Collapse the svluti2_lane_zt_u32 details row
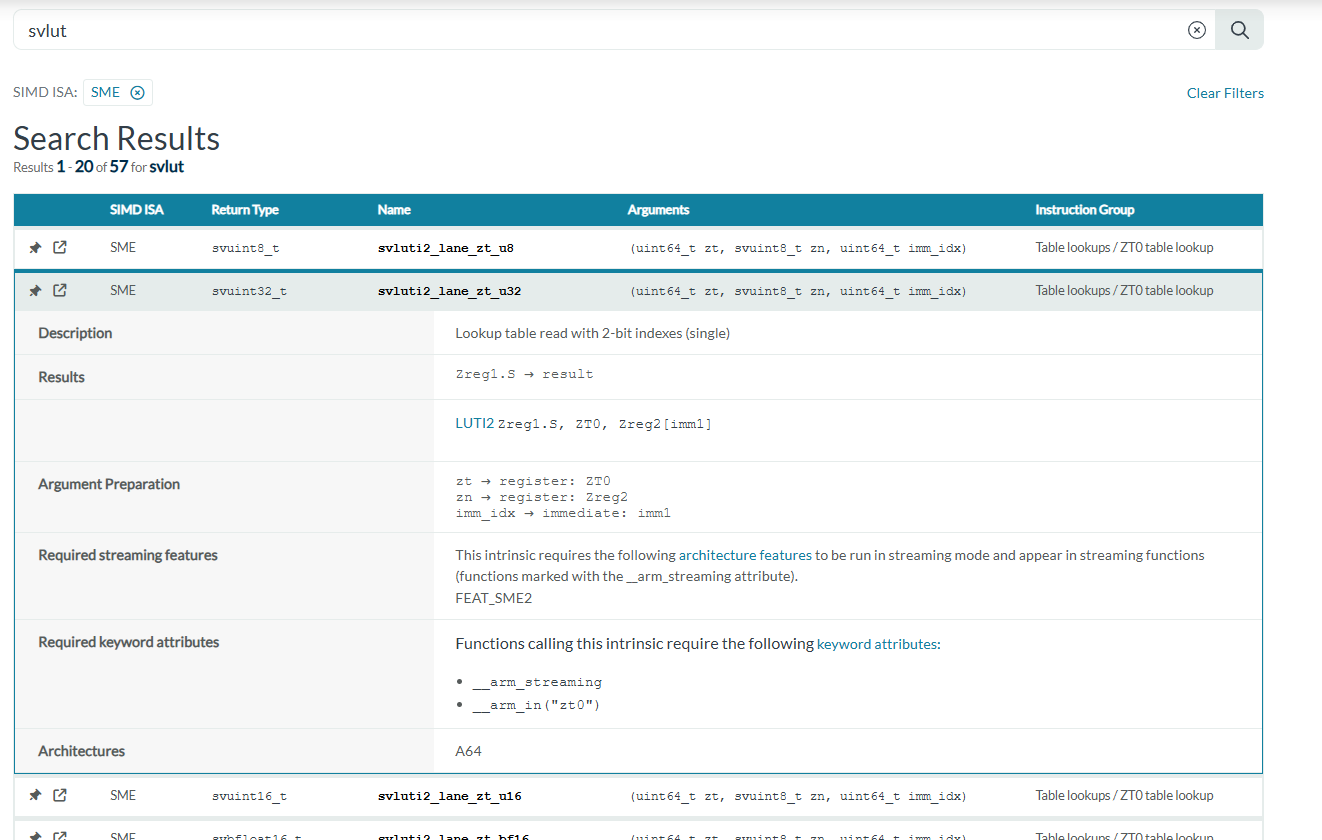 (449, 292)
